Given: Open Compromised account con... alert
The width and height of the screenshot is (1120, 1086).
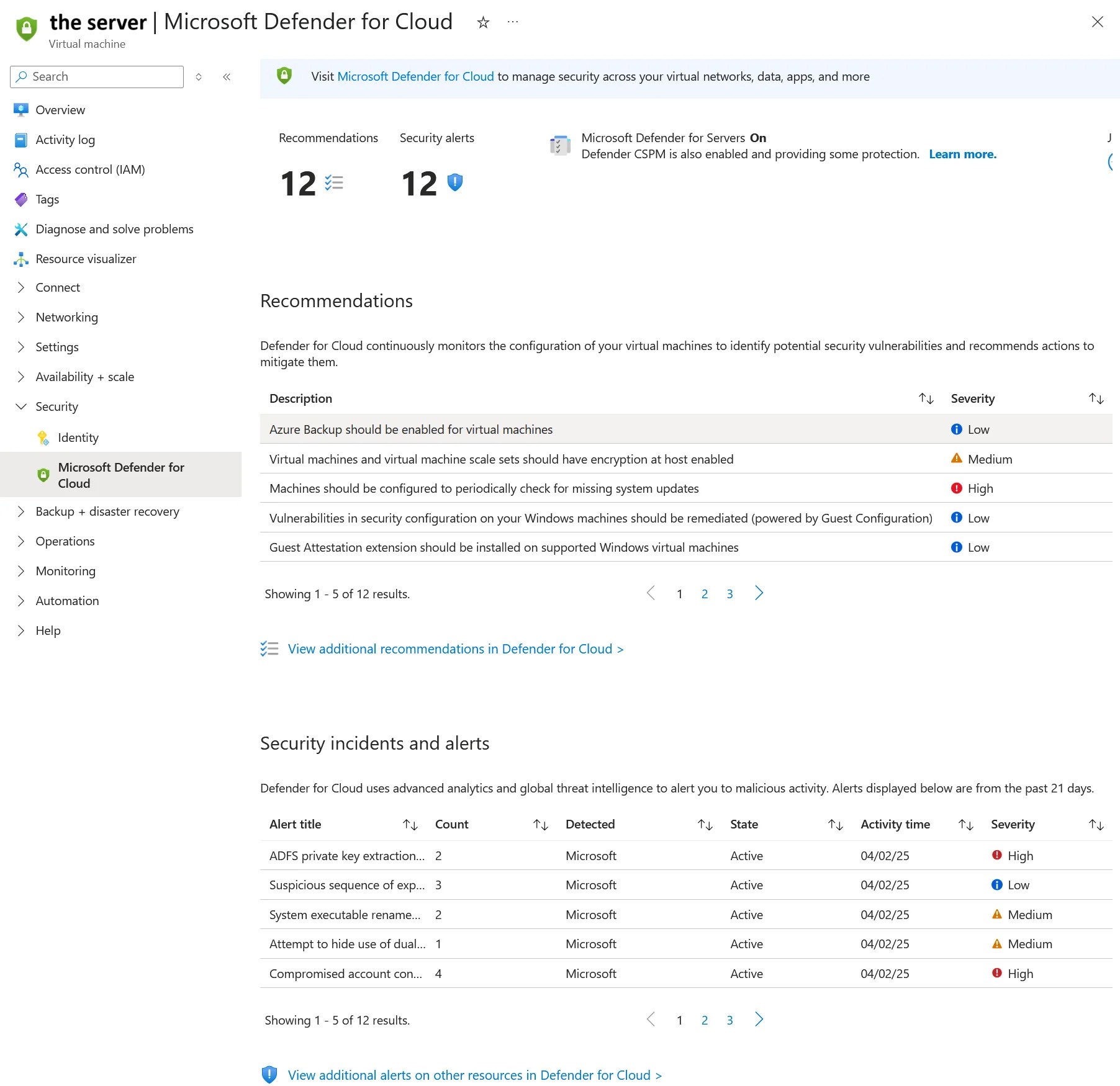Looking at the screenshot, I should click(686, 973).
